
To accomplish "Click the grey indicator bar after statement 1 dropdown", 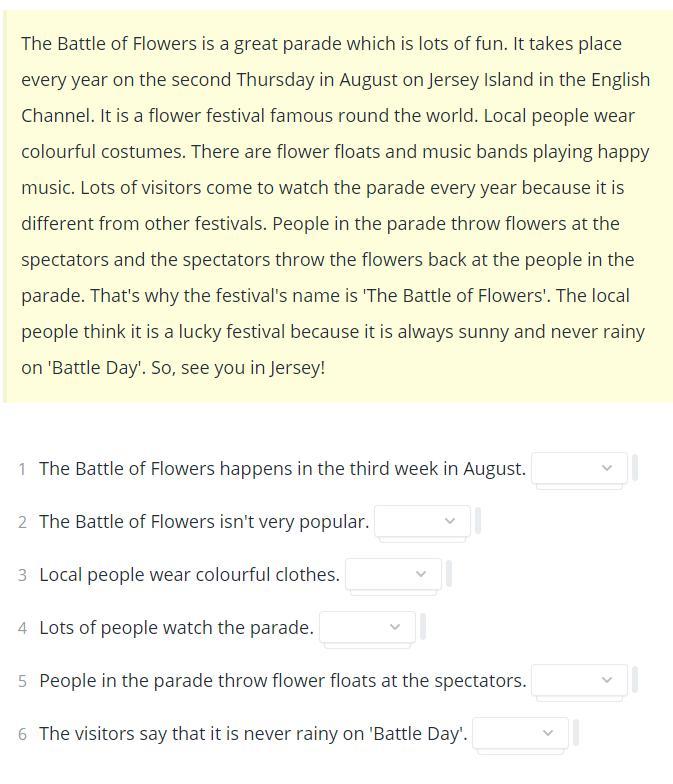I will pos(635,468).
